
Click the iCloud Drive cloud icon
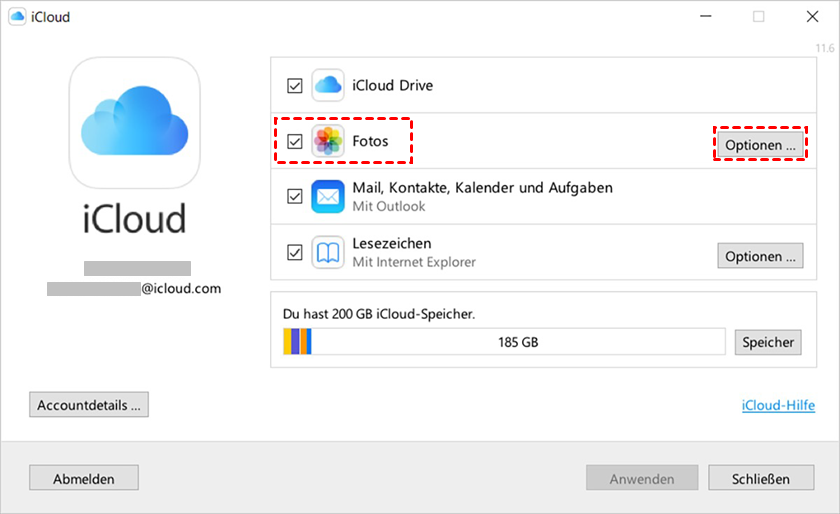pos(328,86)
